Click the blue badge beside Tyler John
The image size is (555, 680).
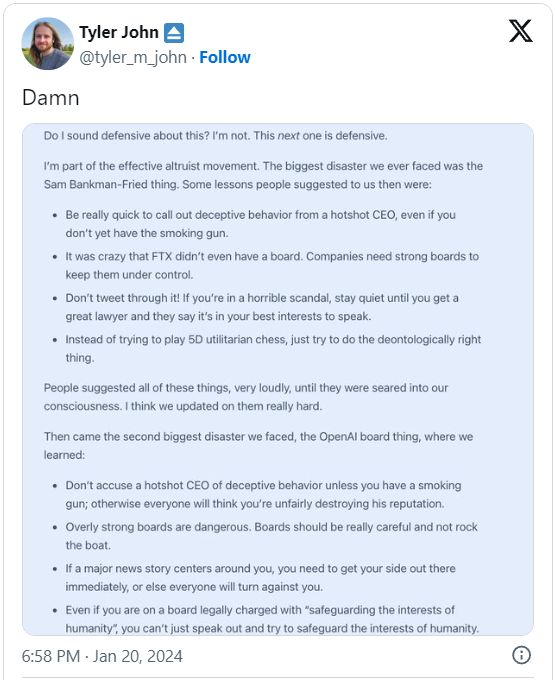[174, 33]
